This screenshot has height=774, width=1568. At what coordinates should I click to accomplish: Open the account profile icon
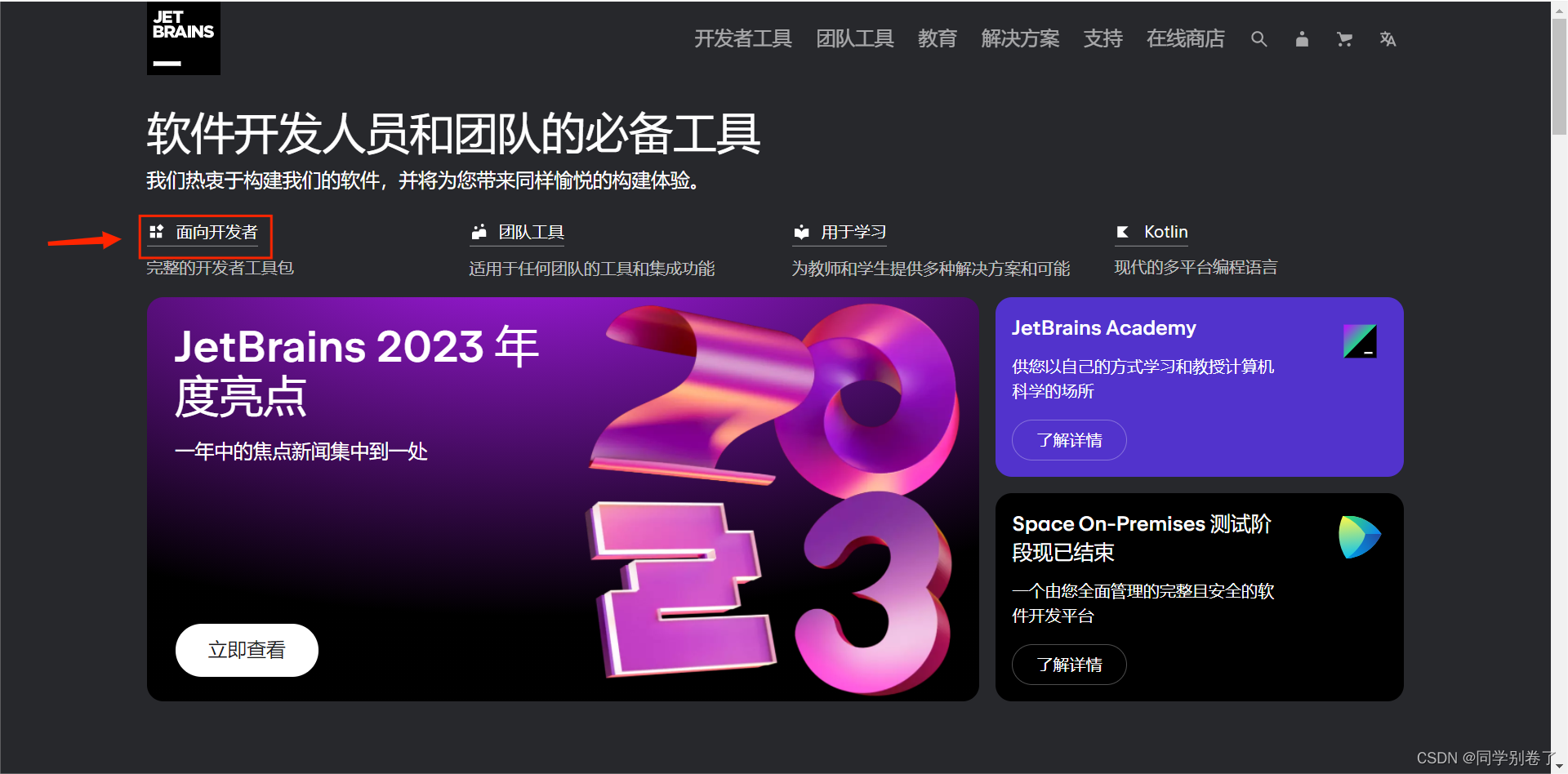[x=1302, y=39]
